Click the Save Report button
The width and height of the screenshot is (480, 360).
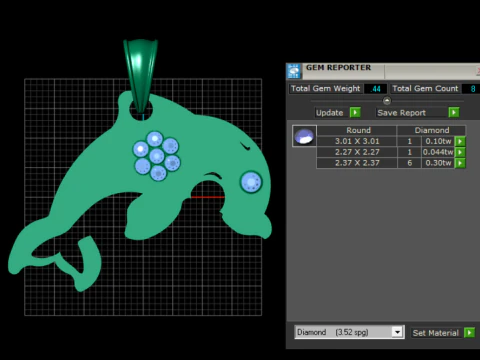pyautogui.click(x=412, y=113)
